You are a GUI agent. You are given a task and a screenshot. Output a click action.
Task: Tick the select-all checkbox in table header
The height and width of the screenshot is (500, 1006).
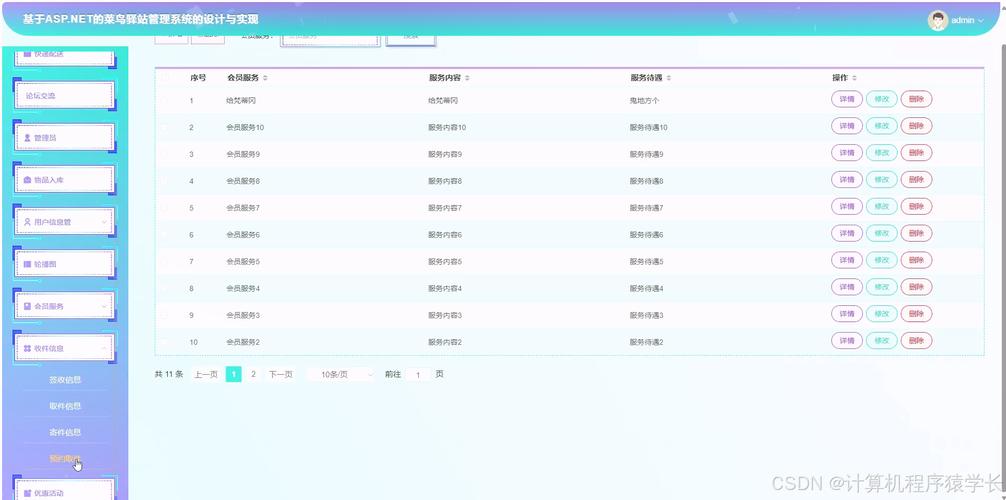click(x=166, y=78)
